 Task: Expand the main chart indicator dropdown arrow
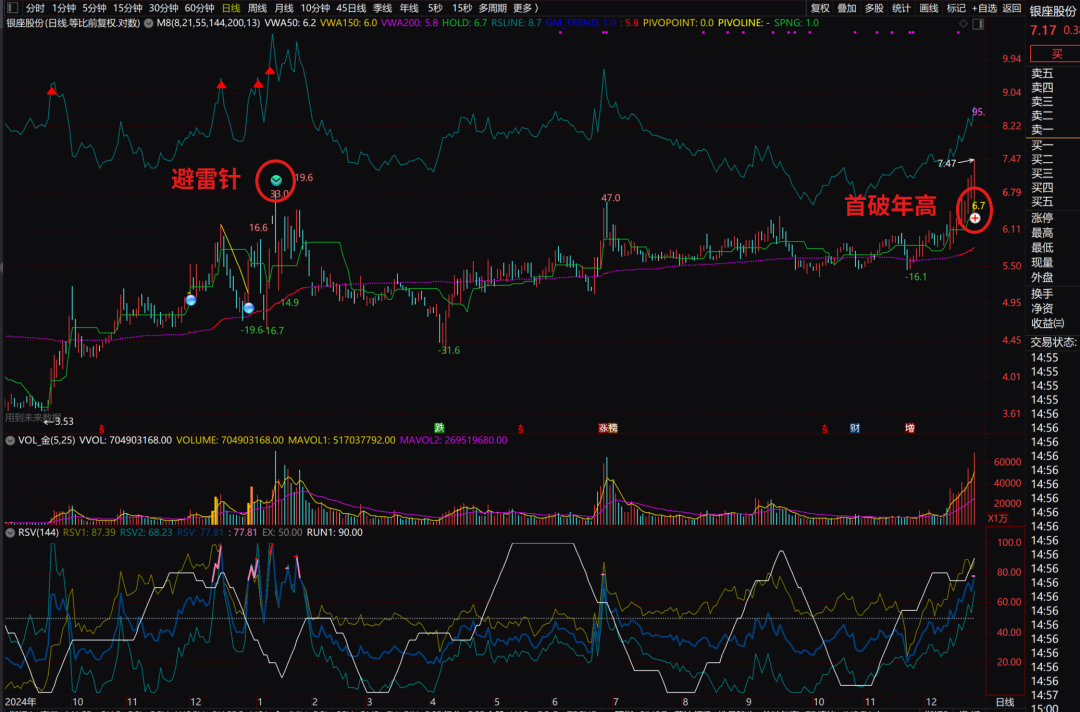coord(148,23)
